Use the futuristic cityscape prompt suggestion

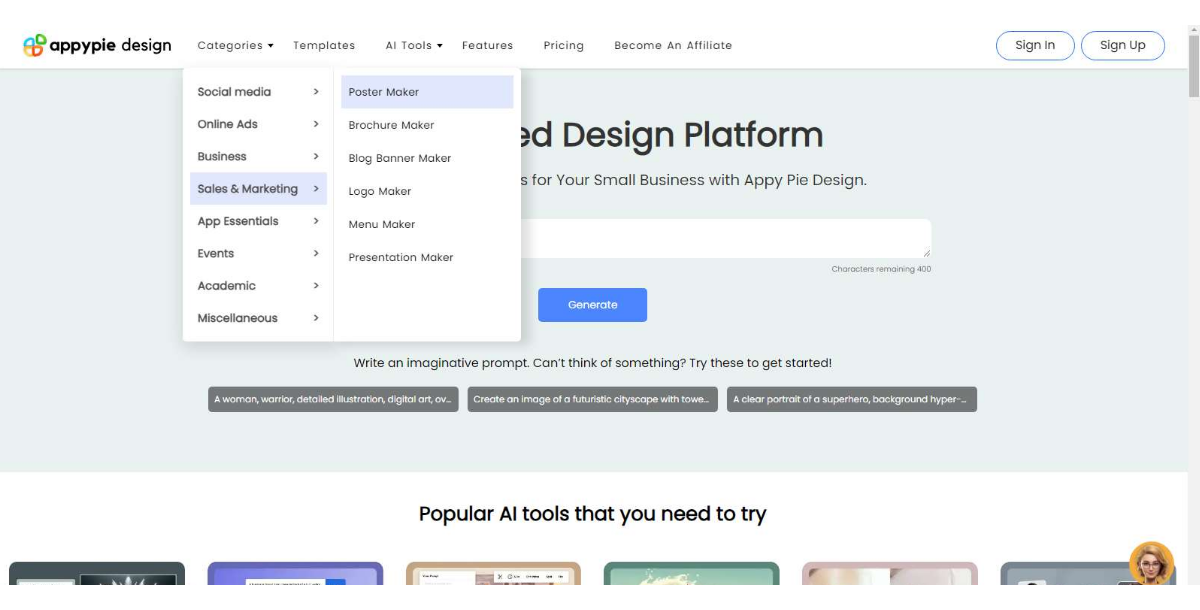592,399
